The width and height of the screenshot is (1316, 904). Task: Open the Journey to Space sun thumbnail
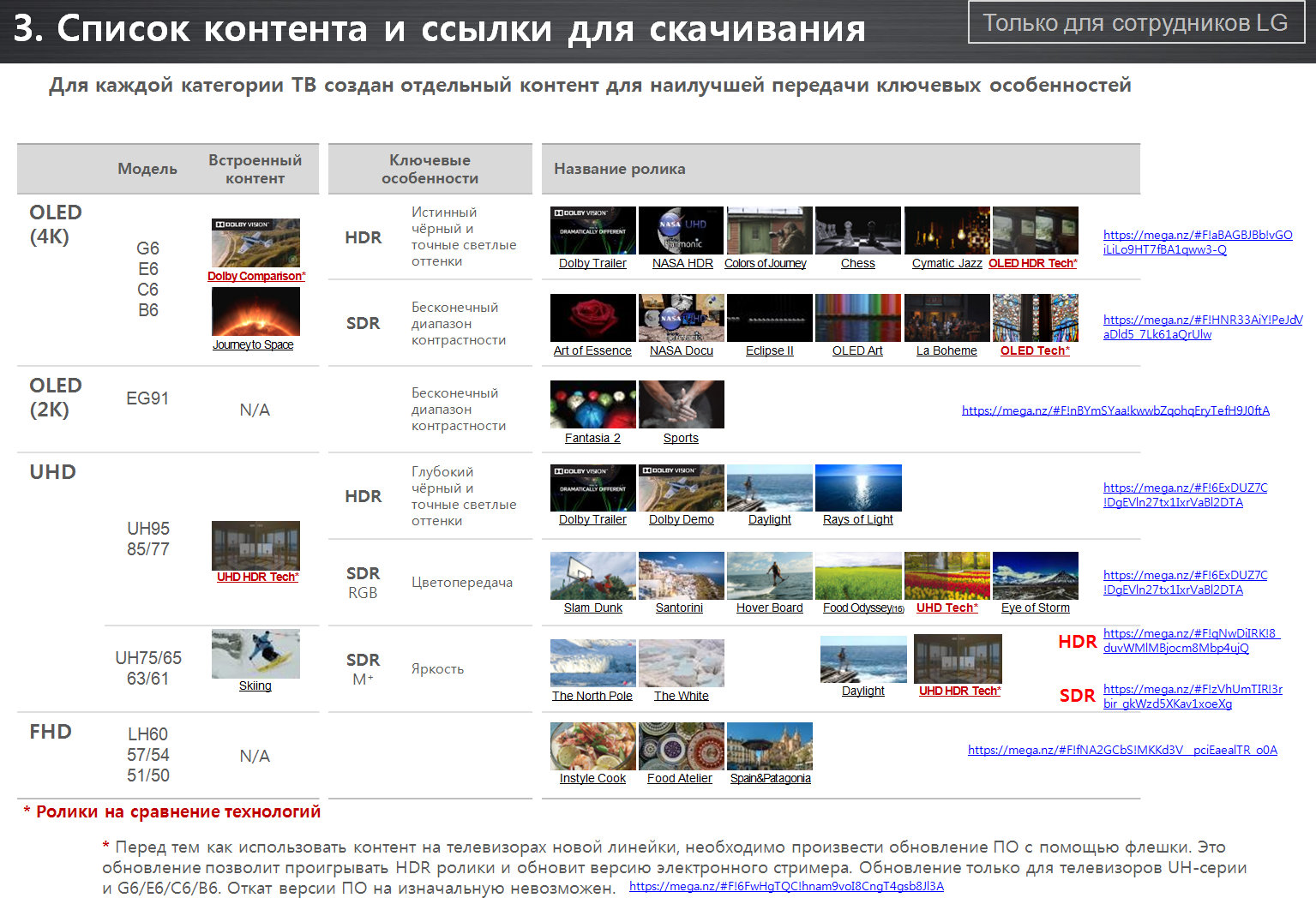coord(255,311)
